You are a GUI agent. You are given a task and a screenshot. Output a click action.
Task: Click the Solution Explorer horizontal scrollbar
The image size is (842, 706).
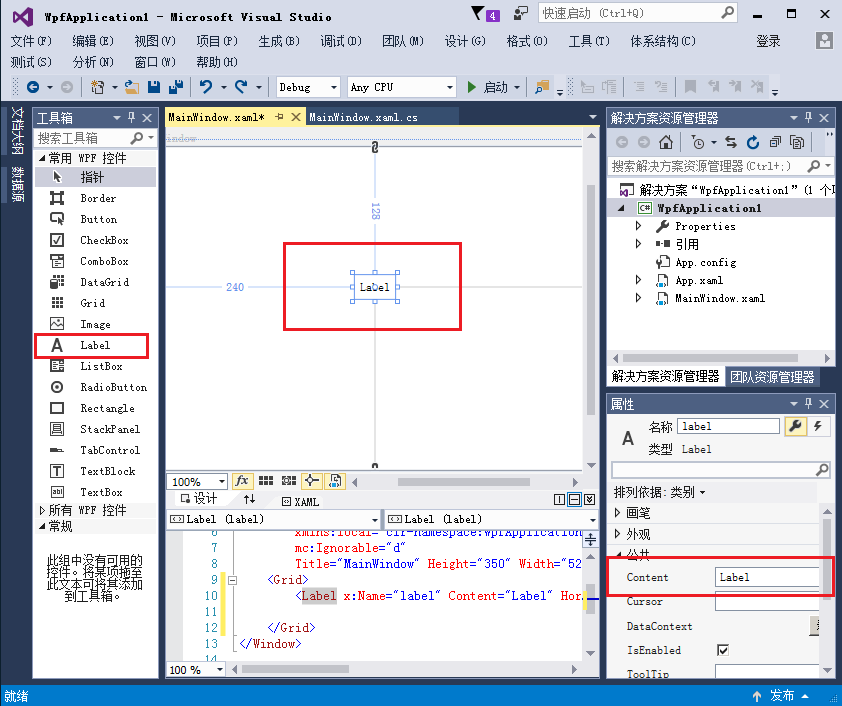(x=710, y=358)
